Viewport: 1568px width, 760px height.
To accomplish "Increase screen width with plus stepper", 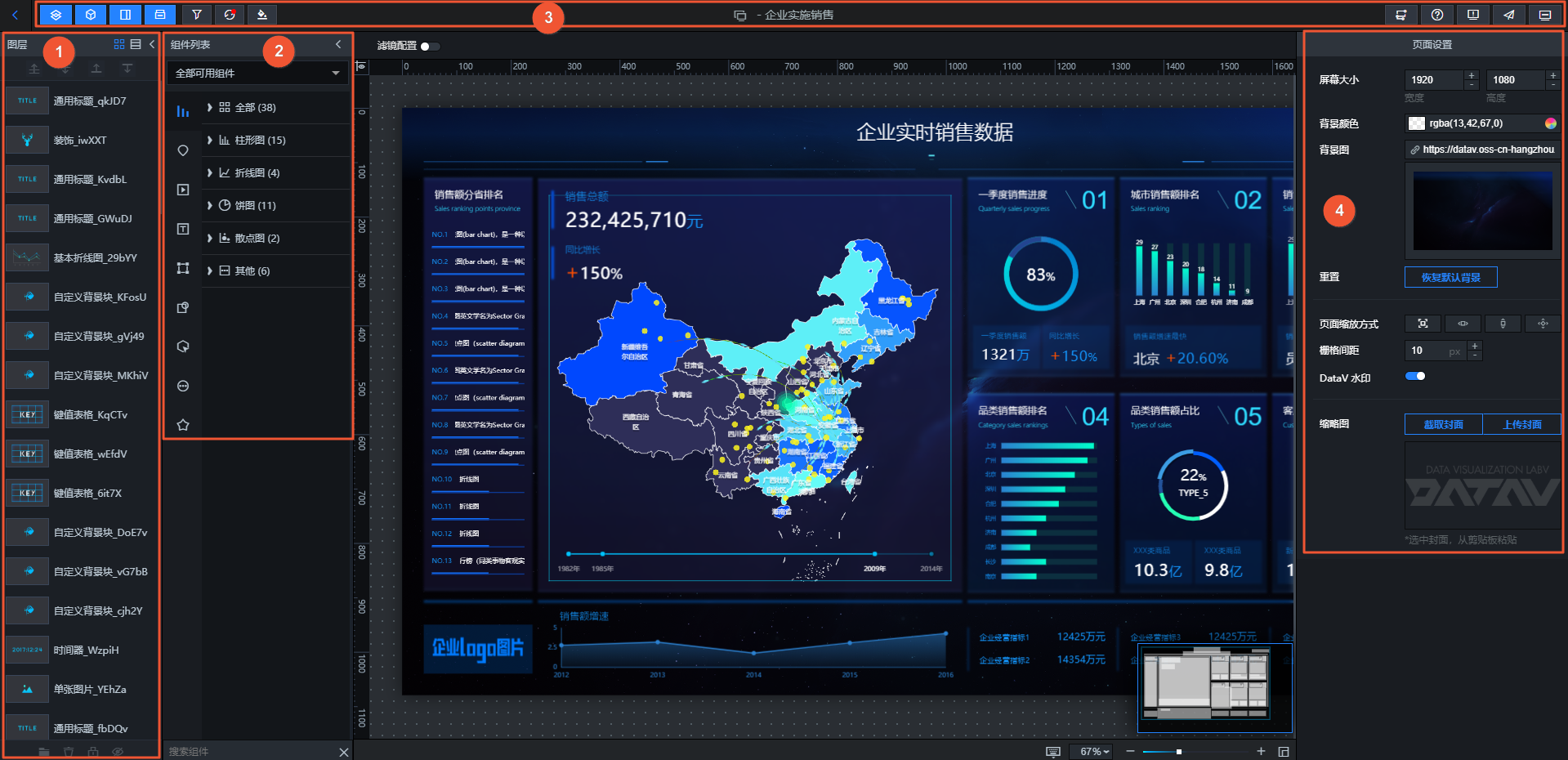I will [x=1472, y=75].
